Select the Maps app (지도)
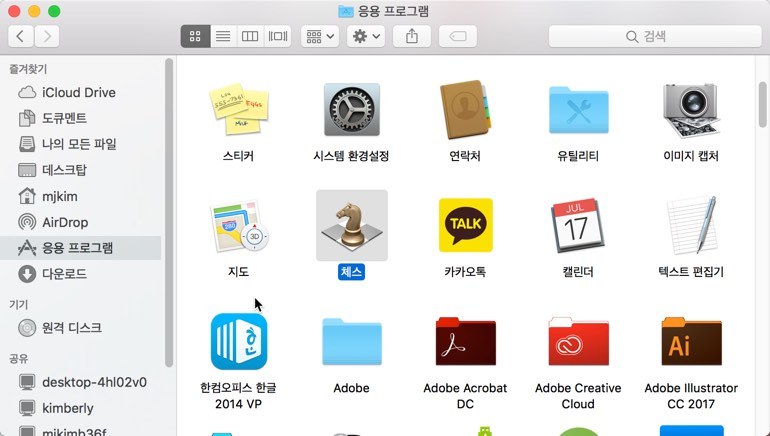This screenshot has width=770, height=436. pyautogui.click(x=239, y=225)
